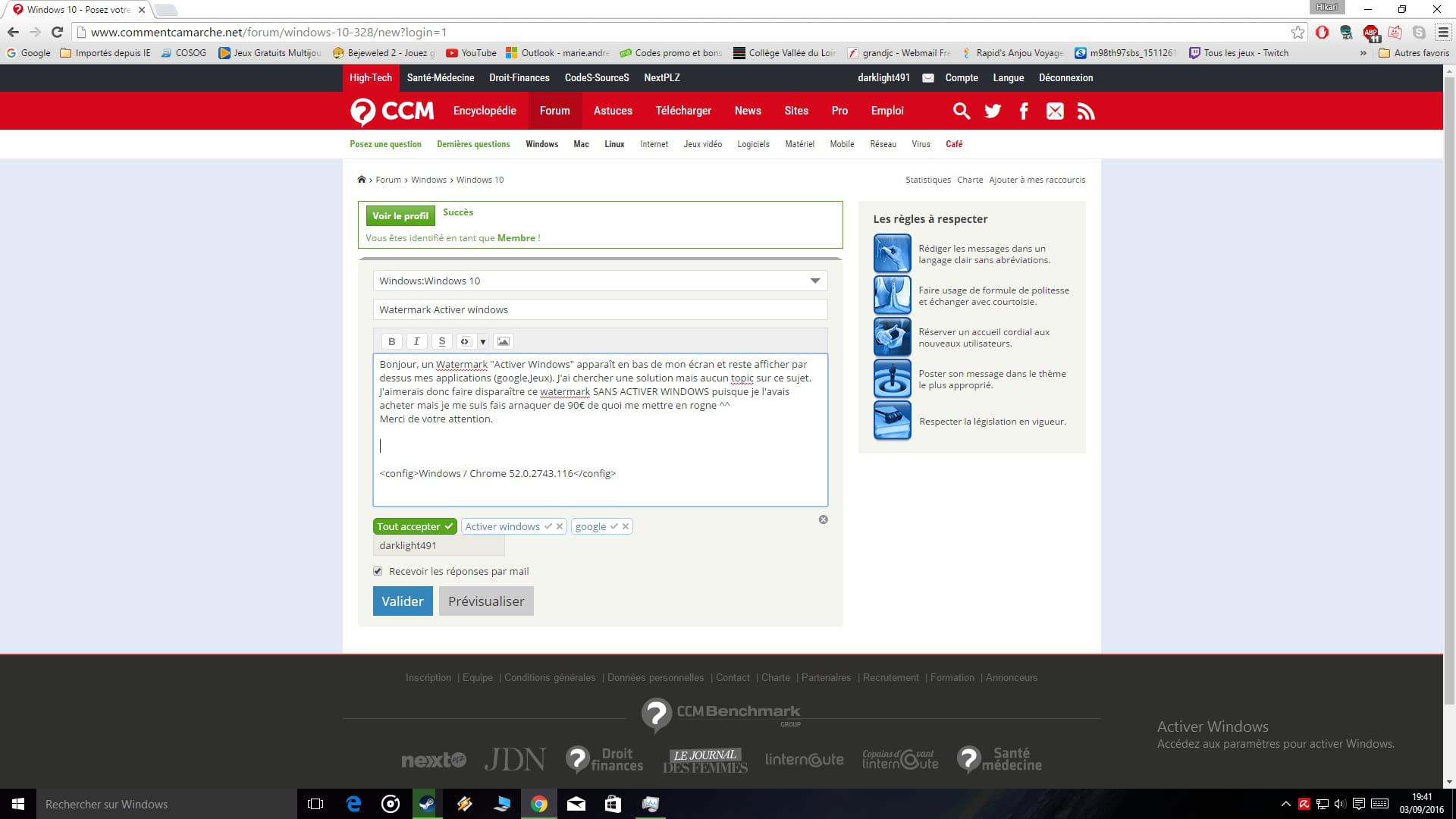This screenshot has width=1456, height=819.
Task: Open the Langue dropdown in top bar
Action: coord(1009,78)
